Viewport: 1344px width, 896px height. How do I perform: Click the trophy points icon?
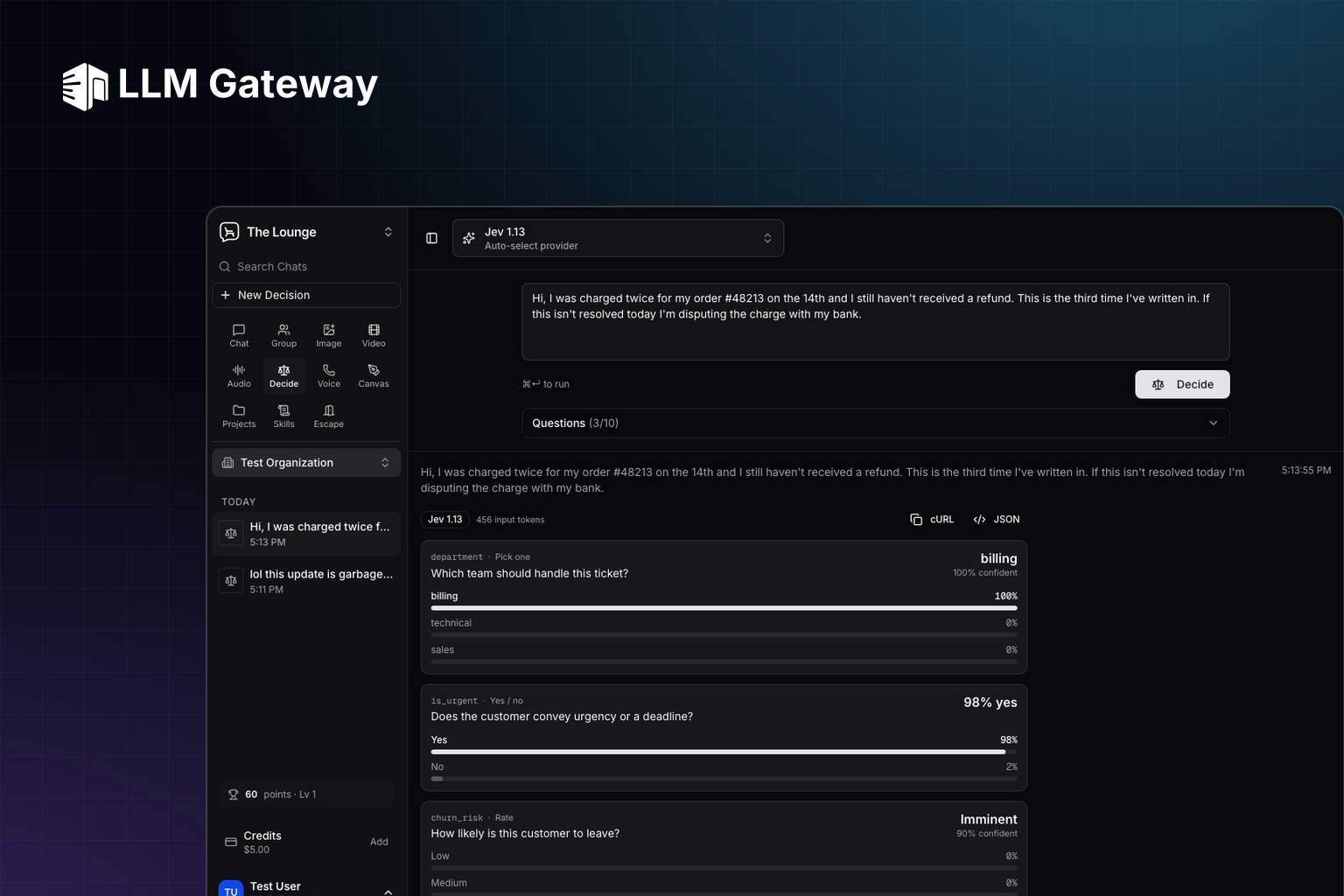click(233, 794)
